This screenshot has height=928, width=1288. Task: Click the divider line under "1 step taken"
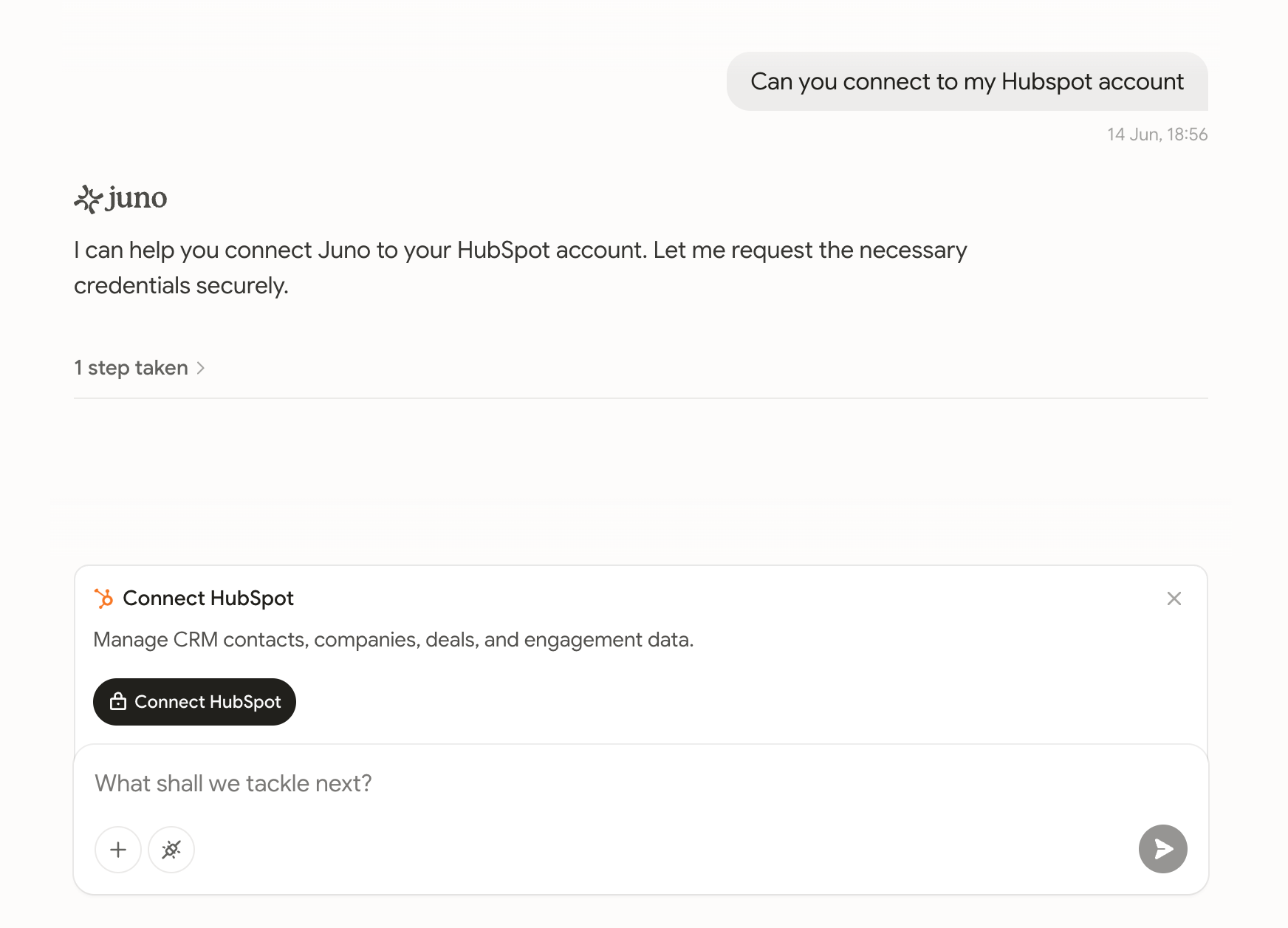[641, 398]
